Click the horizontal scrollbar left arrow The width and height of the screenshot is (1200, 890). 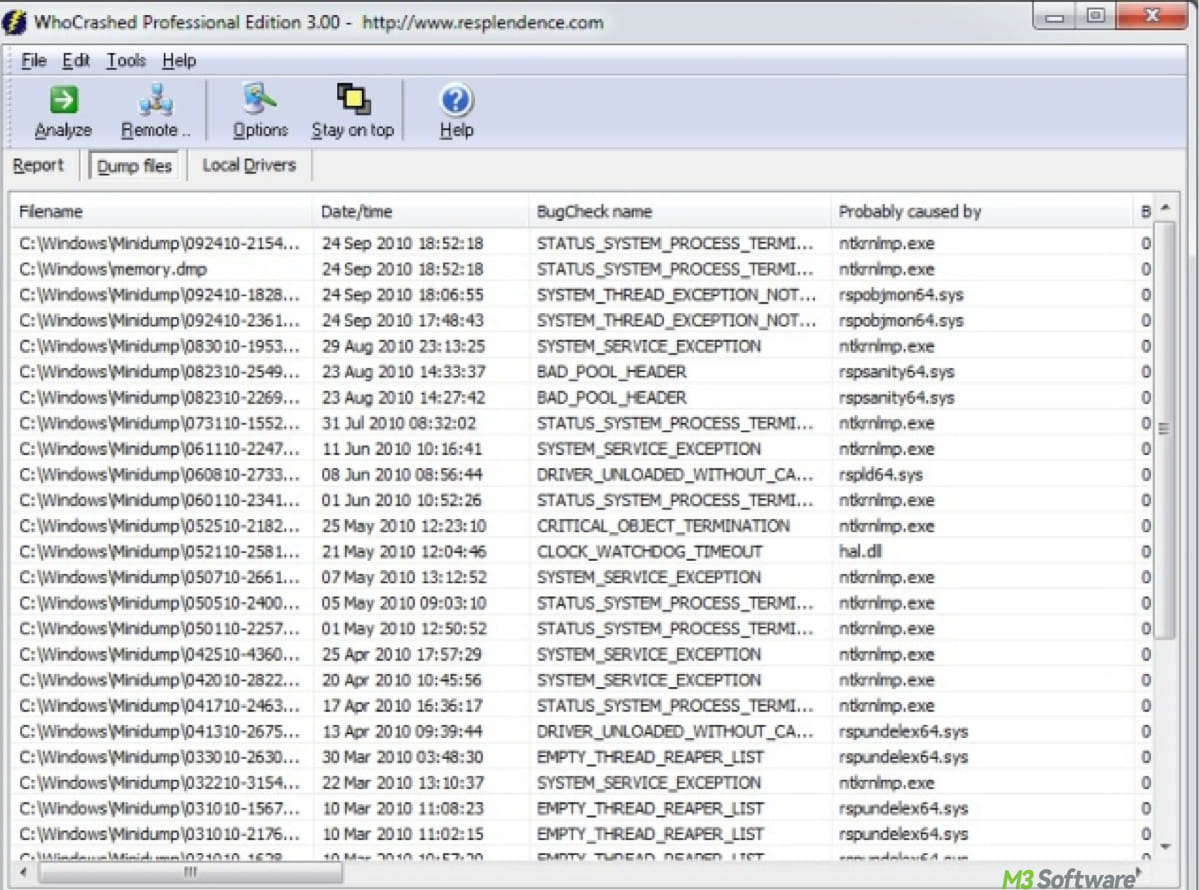coord(25,873)
